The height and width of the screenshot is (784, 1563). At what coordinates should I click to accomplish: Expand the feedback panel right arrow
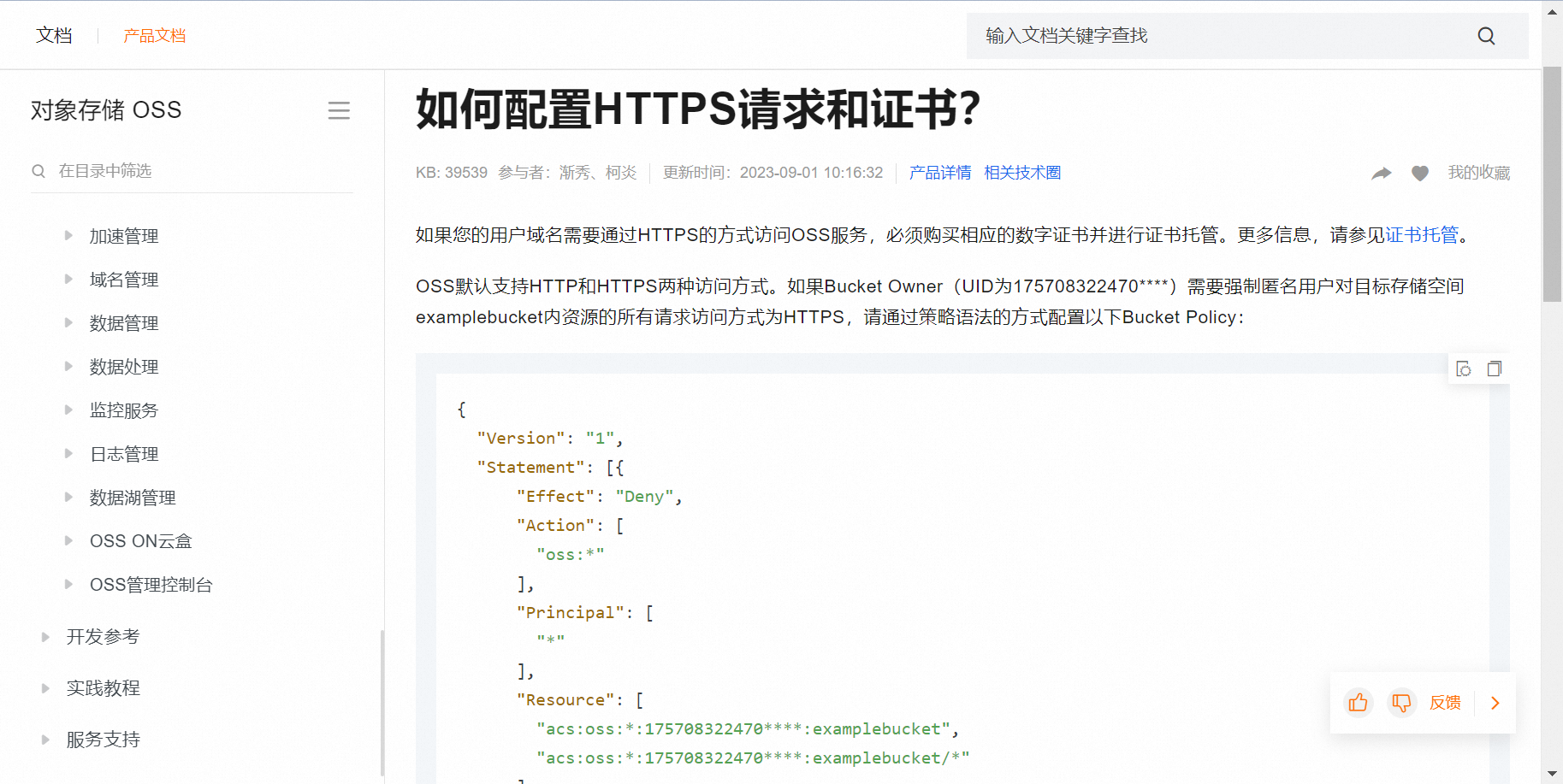[x=1495, y=703]
